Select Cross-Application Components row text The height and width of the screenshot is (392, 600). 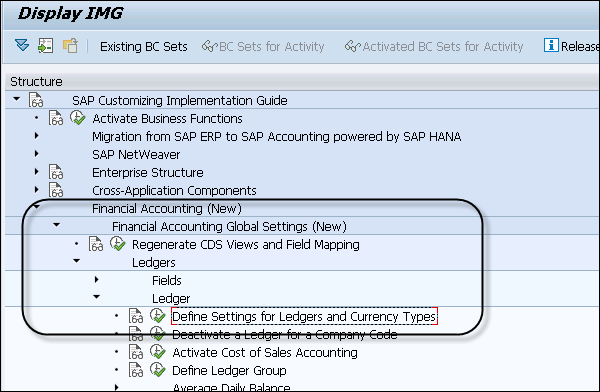click(174, 191)
